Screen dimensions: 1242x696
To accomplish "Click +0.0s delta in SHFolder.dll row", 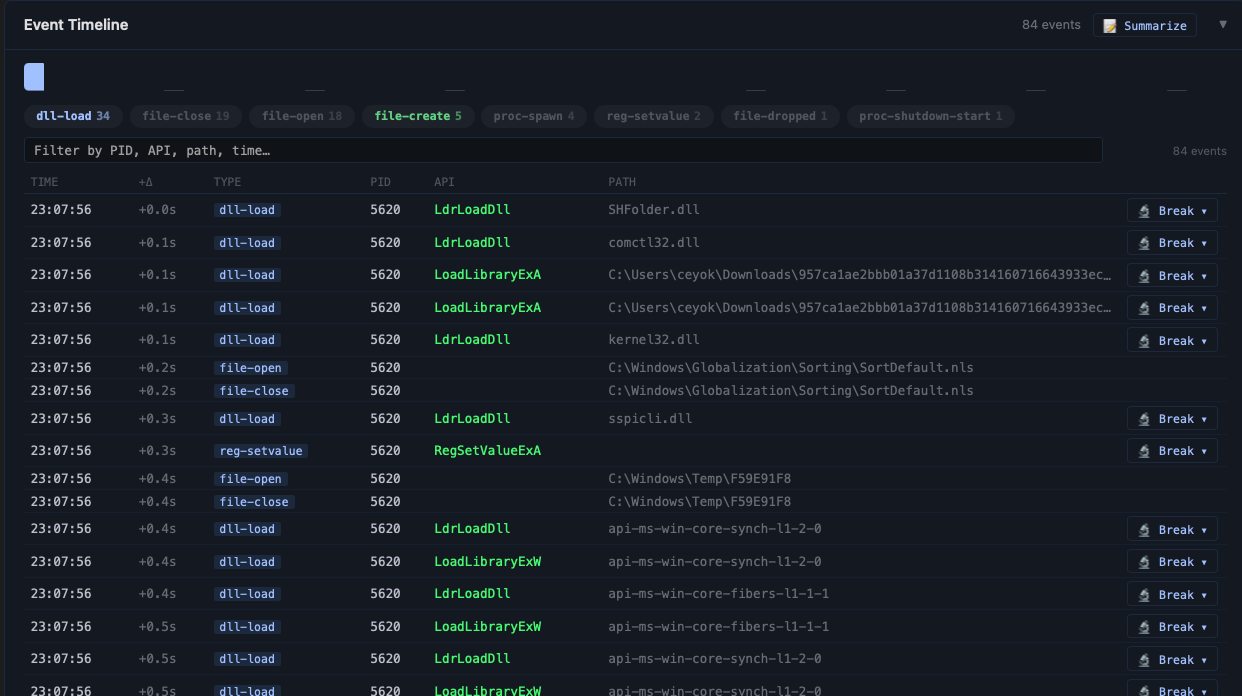I will click(x=157, y=210).
